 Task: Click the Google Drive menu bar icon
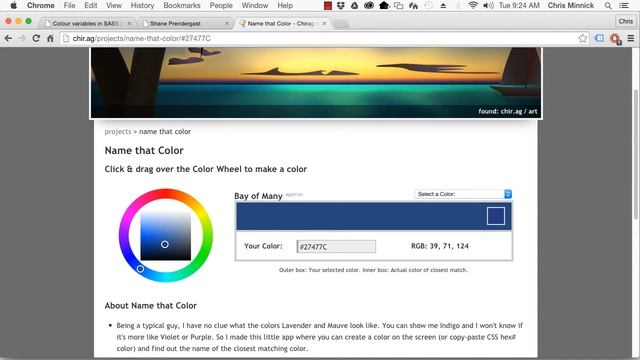click(x=354, y=5)
